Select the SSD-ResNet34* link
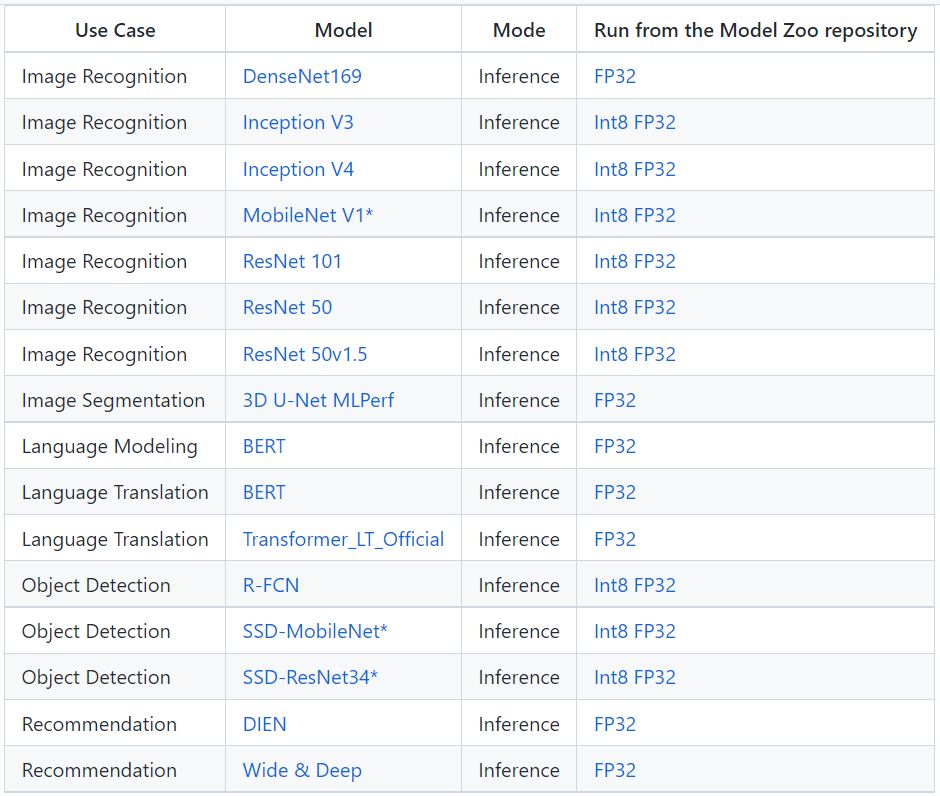940x796 pixels. (x=310, y=677)
